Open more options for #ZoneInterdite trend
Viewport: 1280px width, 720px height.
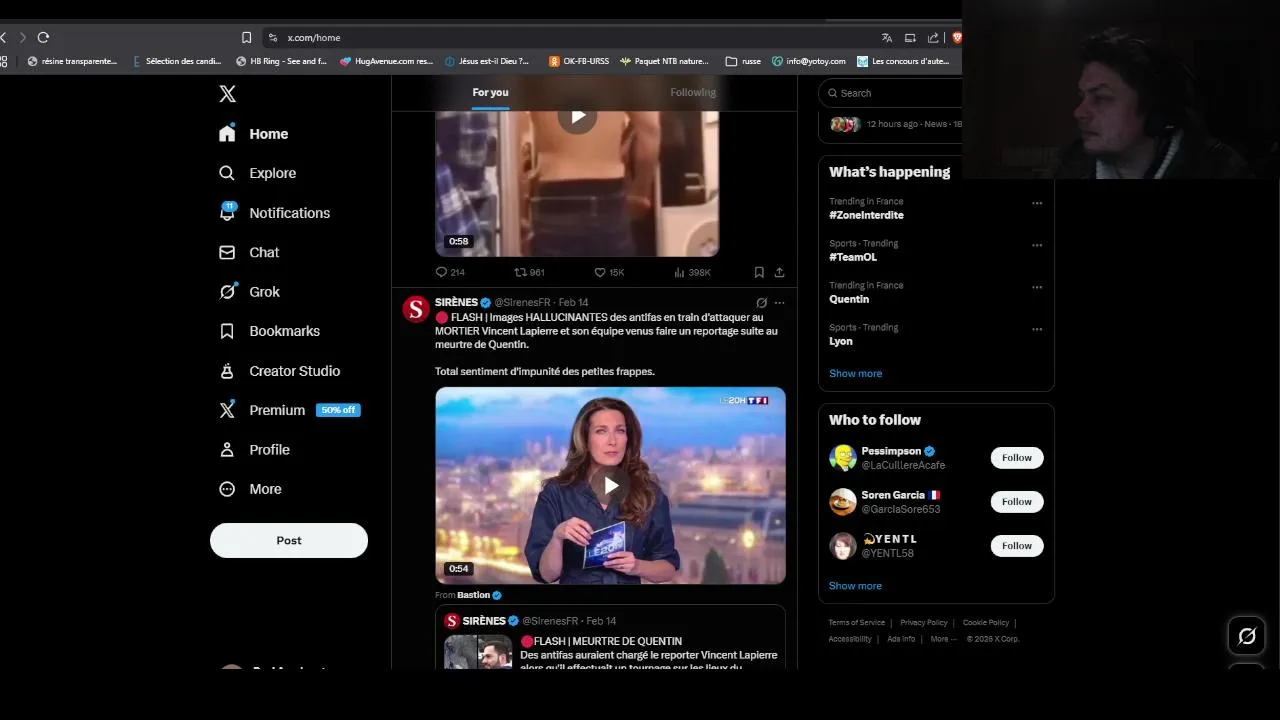tap(1037, 203)
